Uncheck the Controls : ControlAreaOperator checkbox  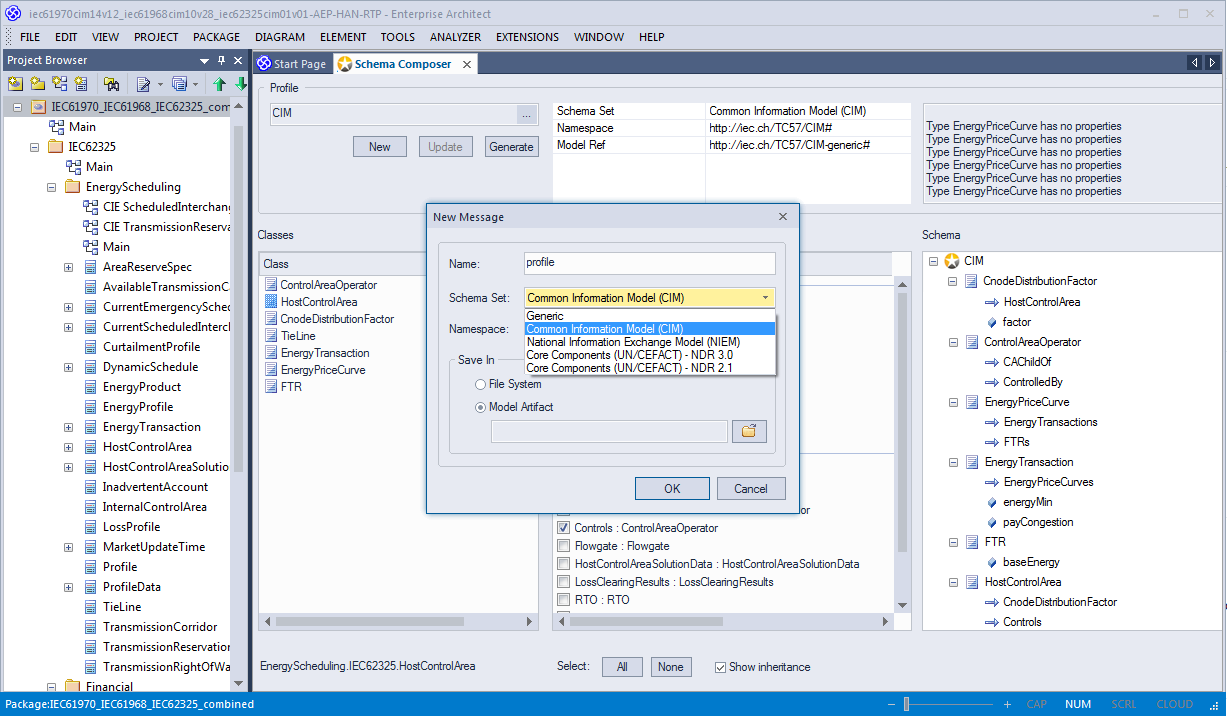(x=564, y=528)
